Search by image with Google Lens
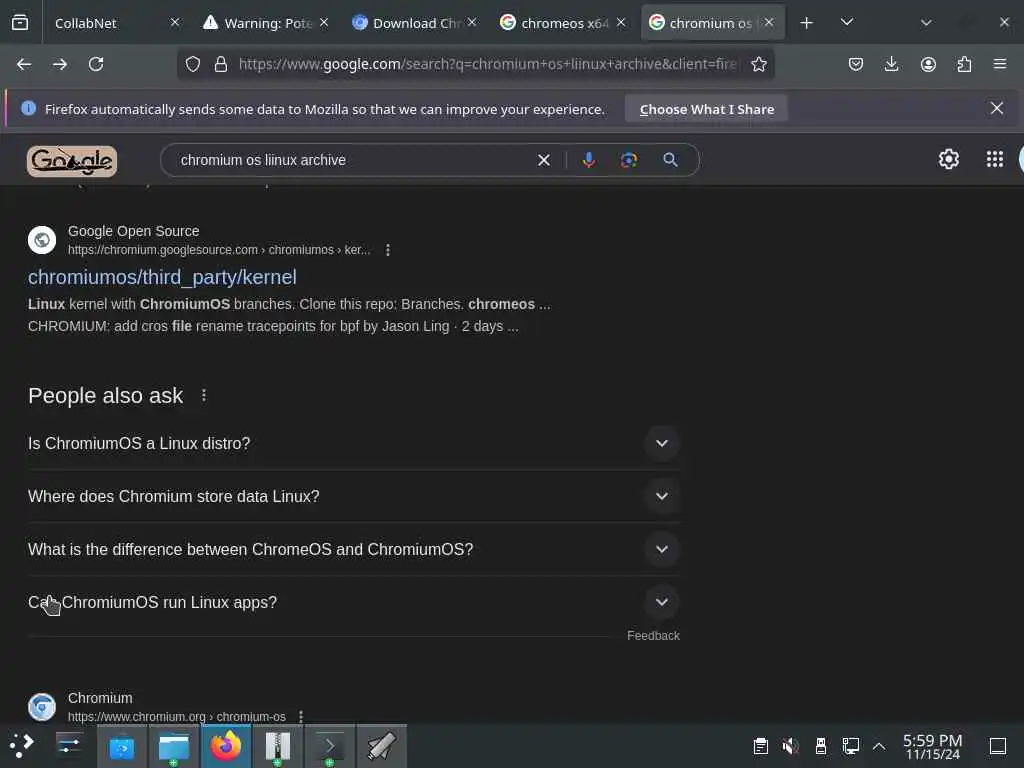The image size is (1024, 768). tap(629, 160)
